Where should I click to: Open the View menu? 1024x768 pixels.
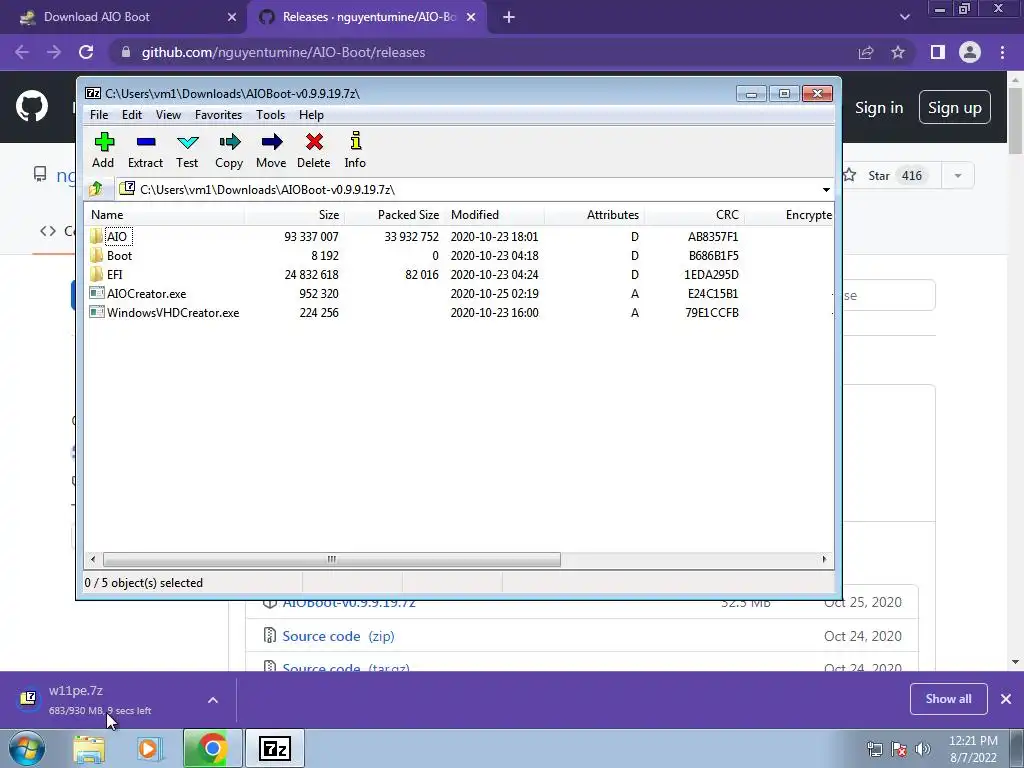coord(168,115)
